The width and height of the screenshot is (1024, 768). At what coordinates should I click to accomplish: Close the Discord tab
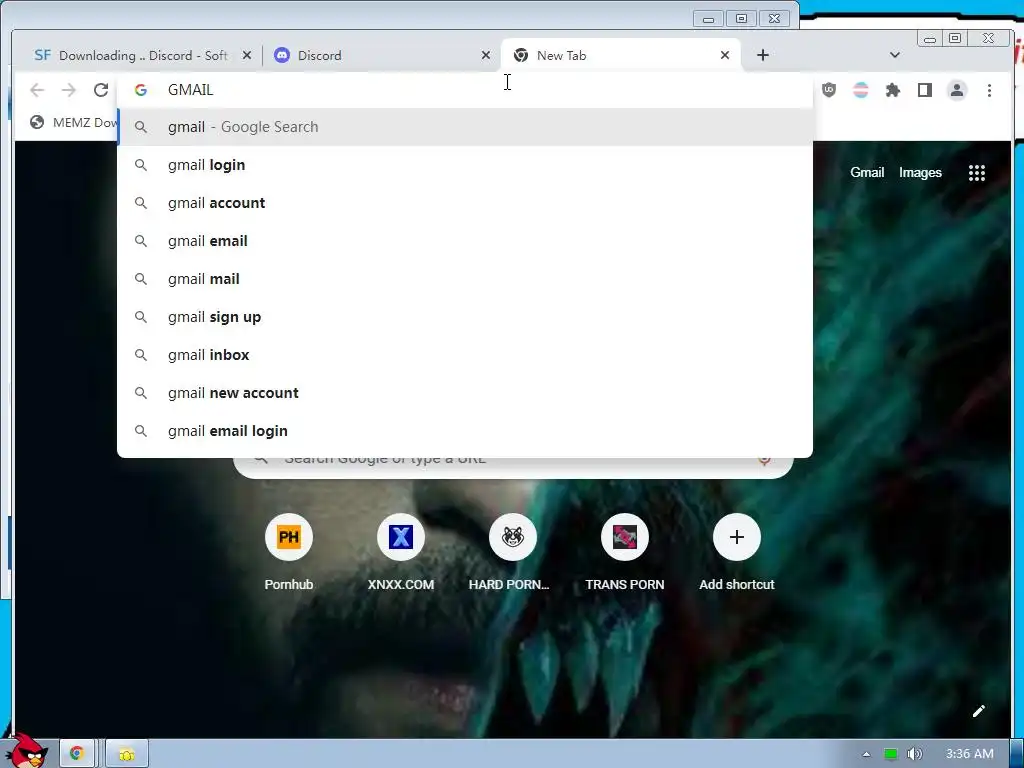[486, 56]
